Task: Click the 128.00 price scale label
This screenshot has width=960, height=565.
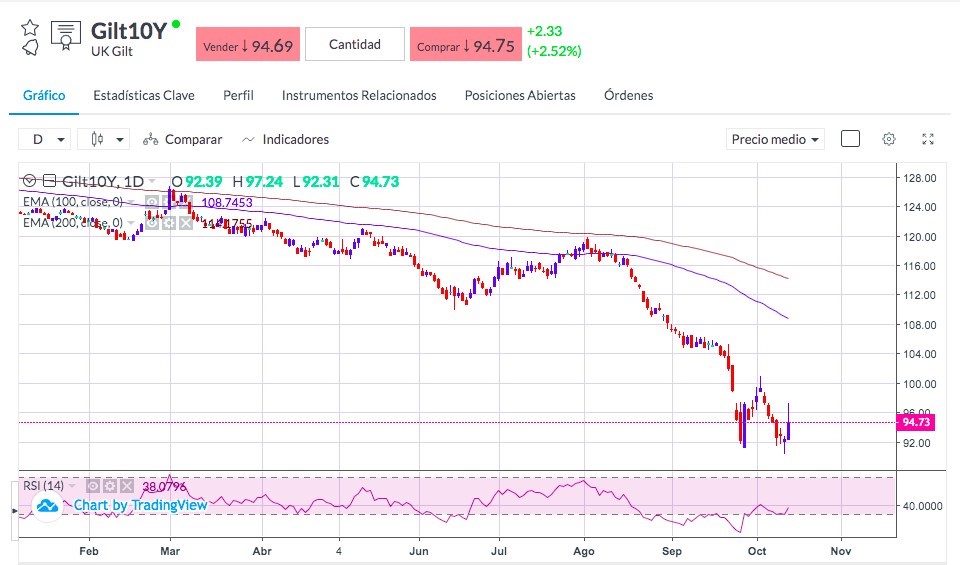Action: (919, 178)
